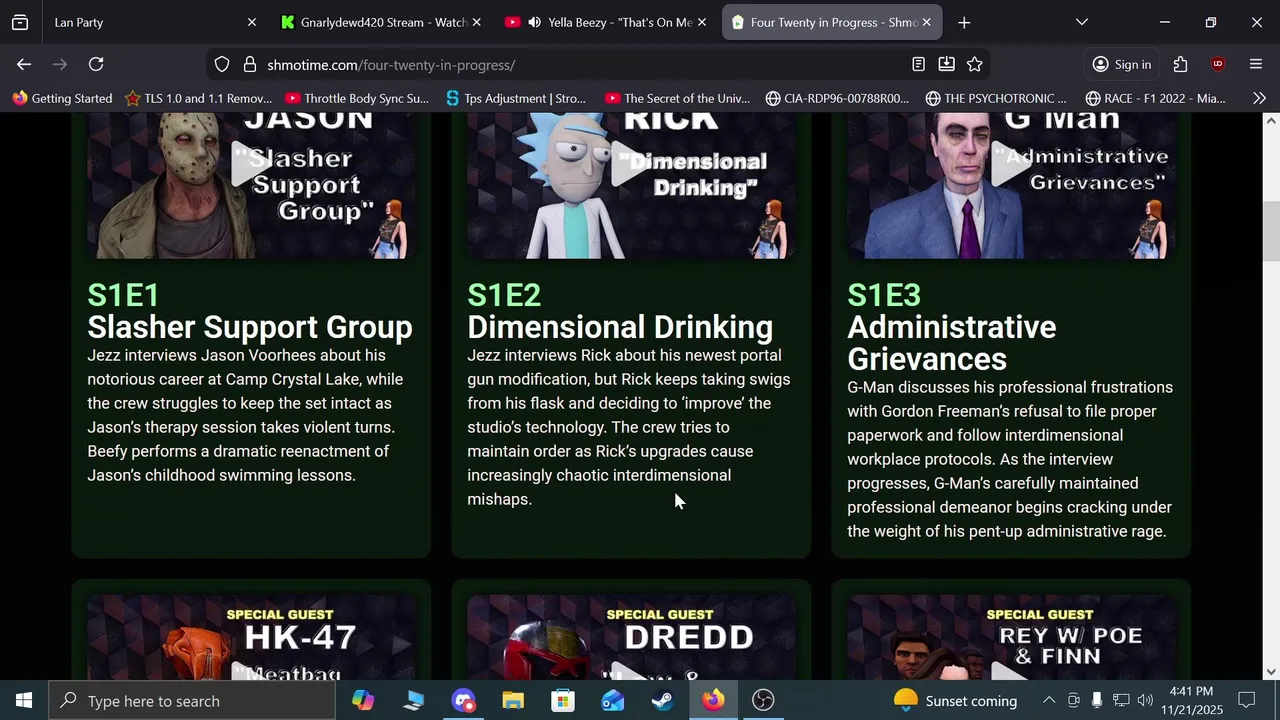This screenshot has height=720, width=1280.
Task: Open Discord from the taskbar
Action: tap(463, 700)
